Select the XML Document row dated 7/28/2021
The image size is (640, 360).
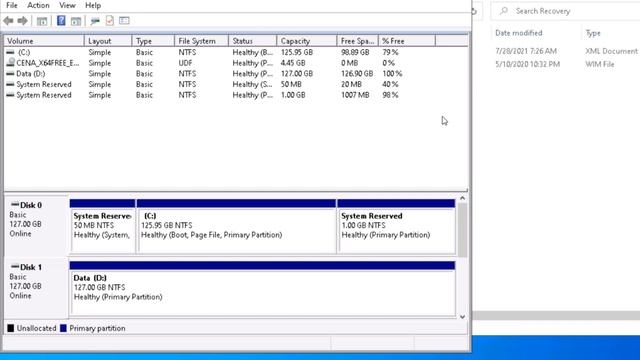(x=567, y=51)
